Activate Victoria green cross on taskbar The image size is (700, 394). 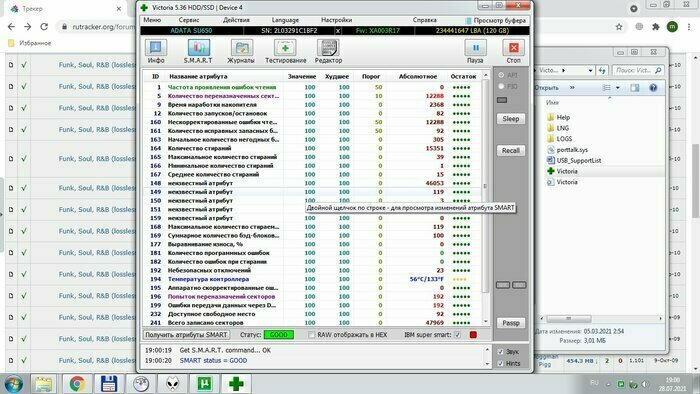[x=237, y=384]
